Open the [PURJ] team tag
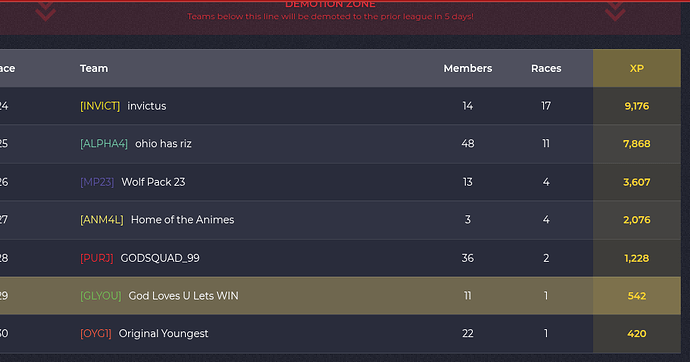690x362 pixels. coord(96,258)
